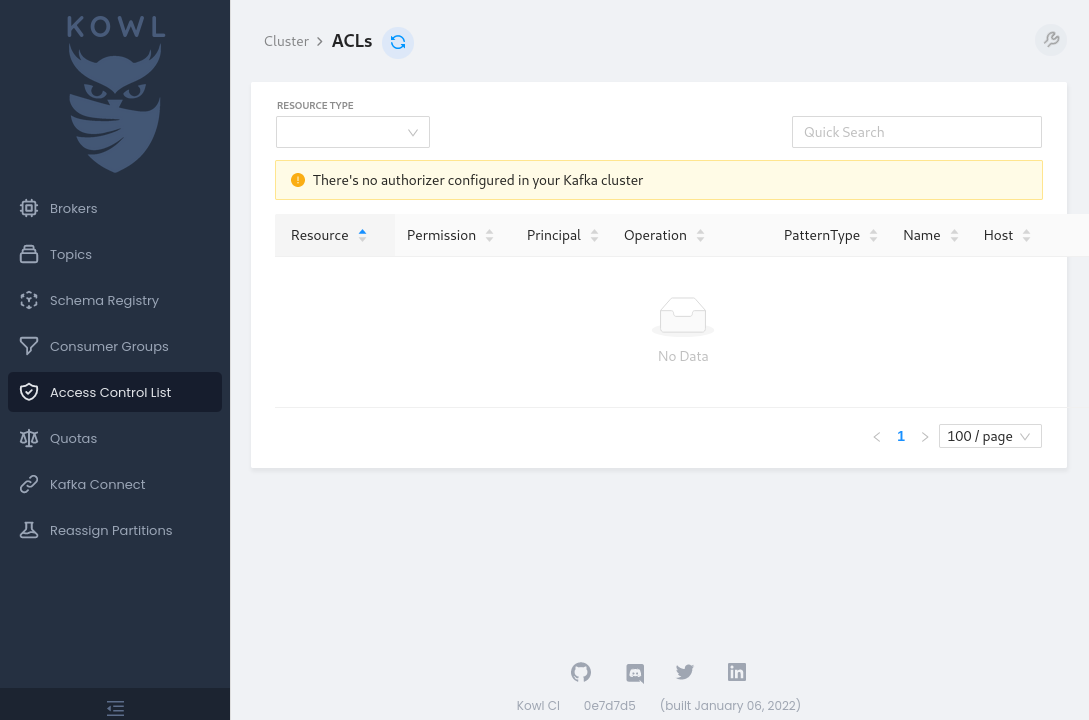This screenshot has height=720, width=1089.
Task: Select page 1 in pagination
Action: point(901,436)
